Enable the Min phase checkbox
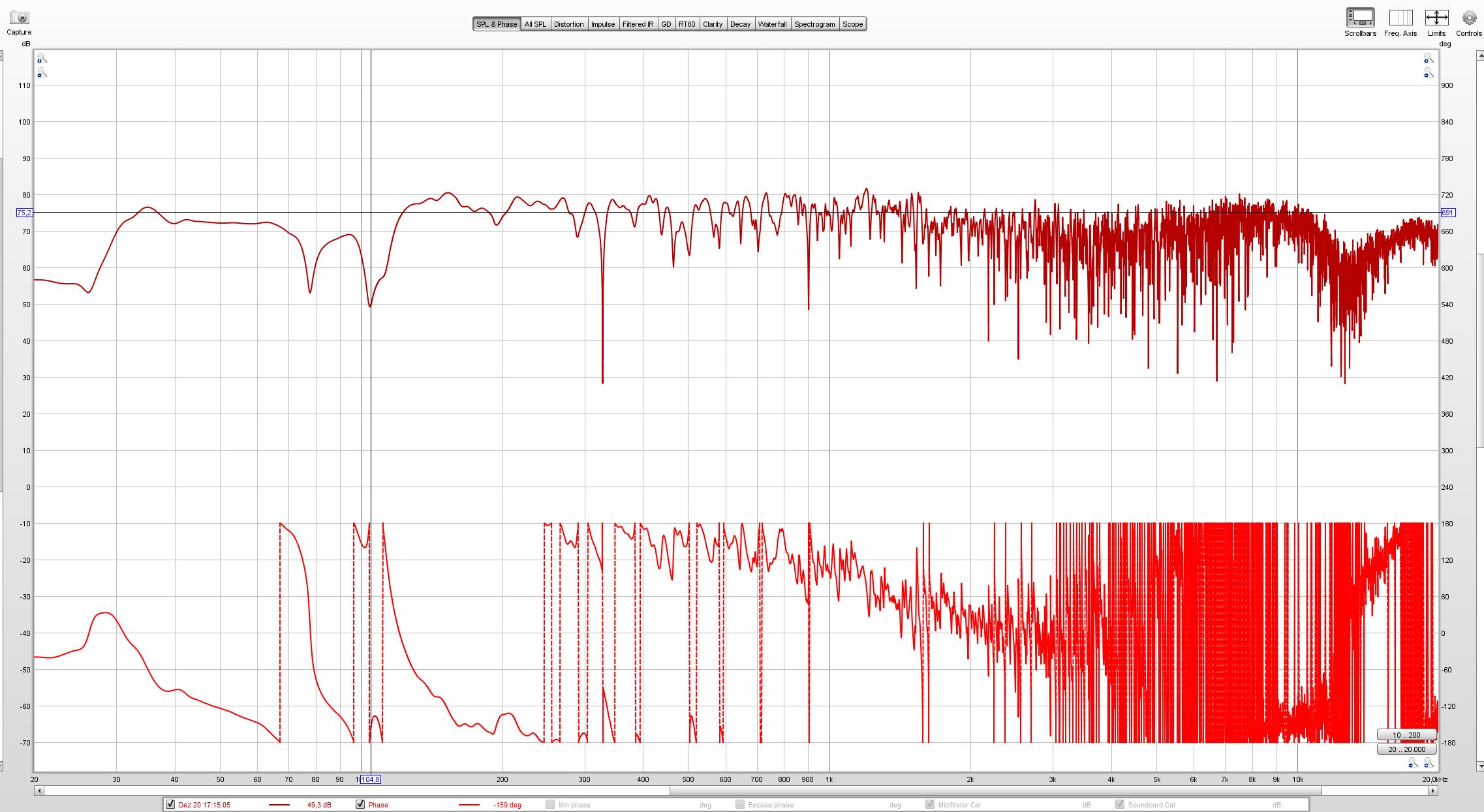Screen dimensions: 1484x812 (x=550, y=804)
